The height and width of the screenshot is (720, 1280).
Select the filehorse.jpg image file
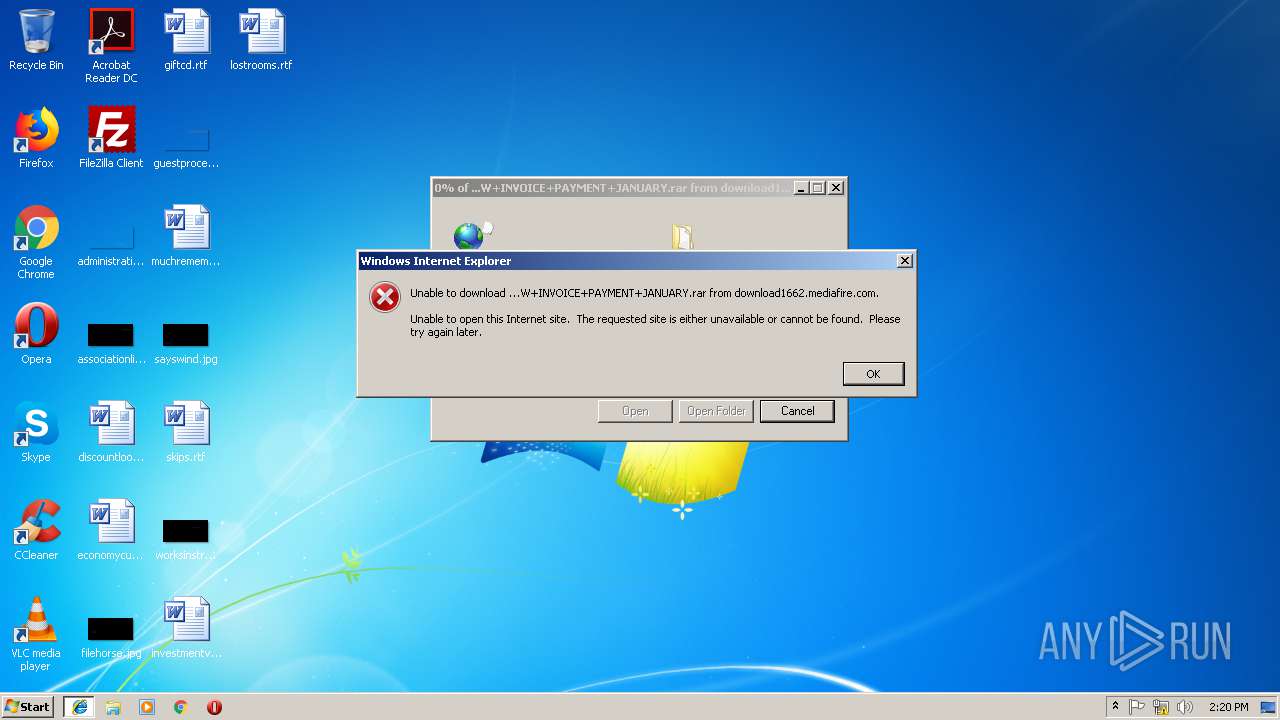(x=111, y=637)
